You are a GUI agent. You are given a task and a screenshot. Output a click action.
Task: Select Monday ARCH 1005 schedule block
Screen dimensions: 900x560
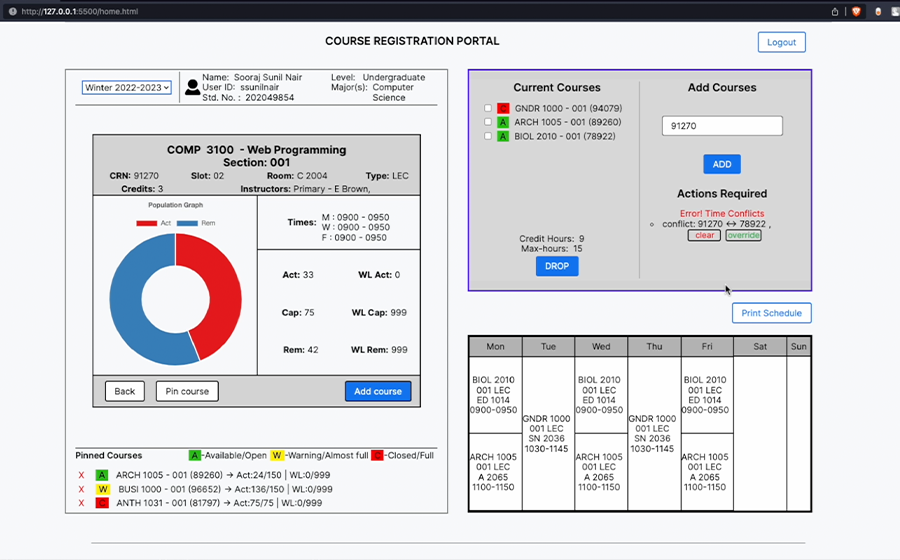coord(494,472)
